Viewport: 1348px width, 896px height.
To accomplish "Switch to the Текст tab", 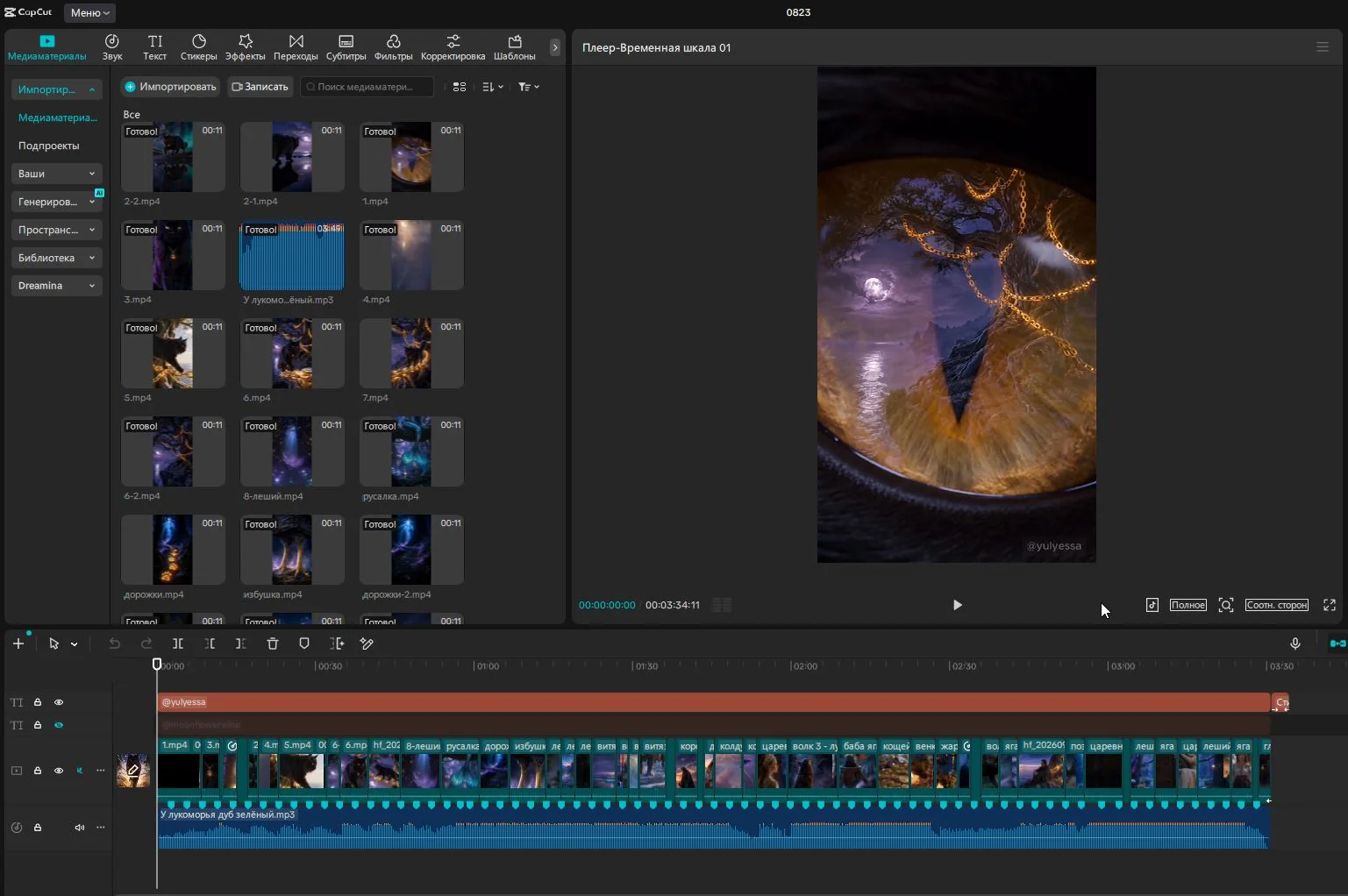I will [x=155, y=47].
